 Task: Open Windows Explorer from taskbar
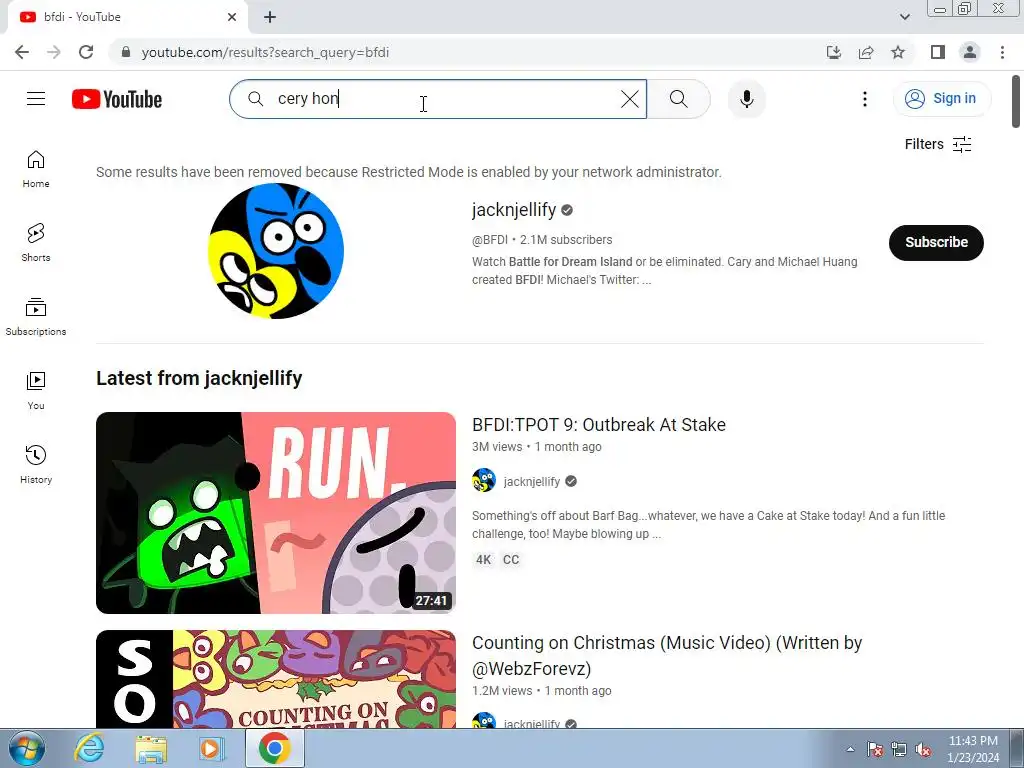[x=151, y=748]
